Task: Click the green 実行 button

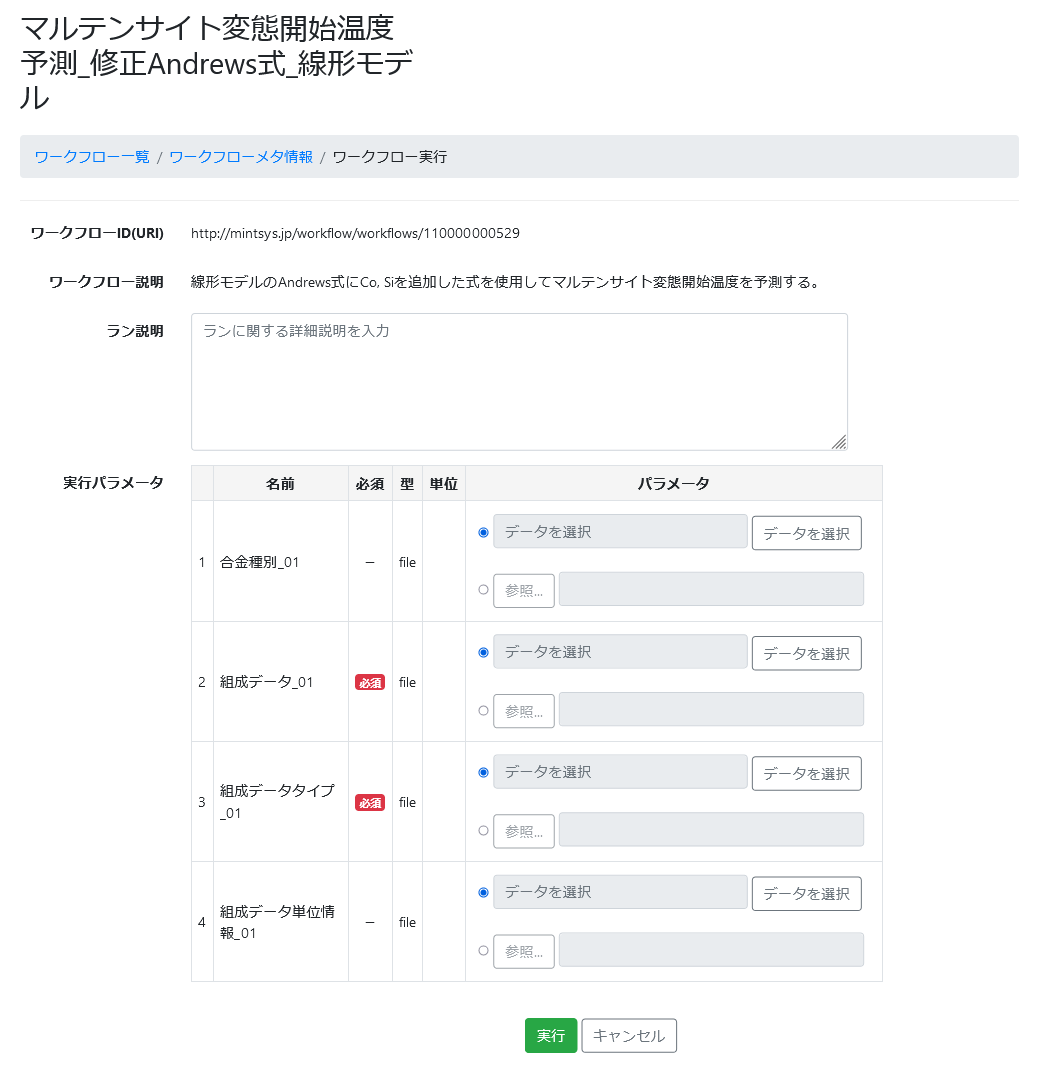Action: pyautogui.click(x=551, y=1036)
